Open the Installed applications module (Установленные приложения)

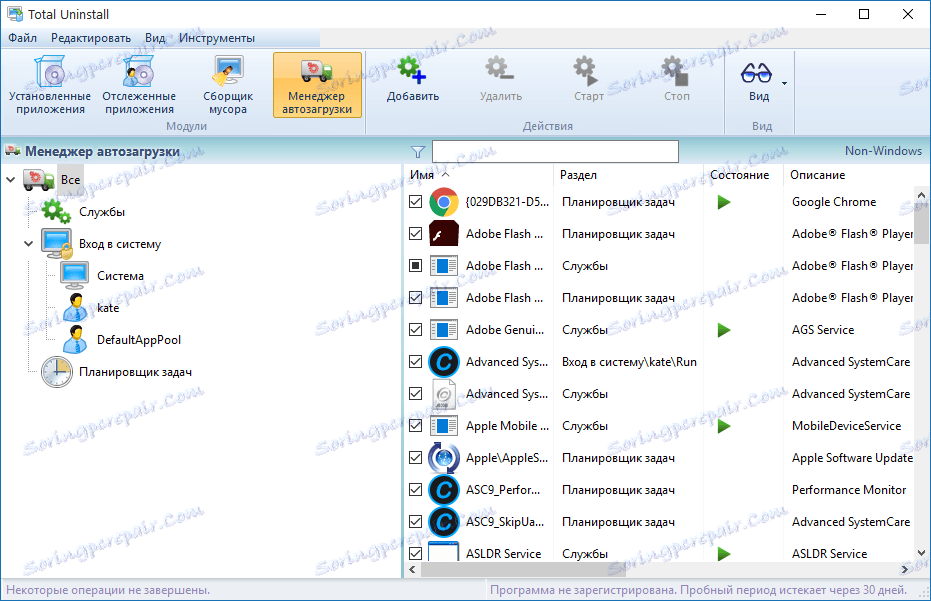click(x=50, y=85)
